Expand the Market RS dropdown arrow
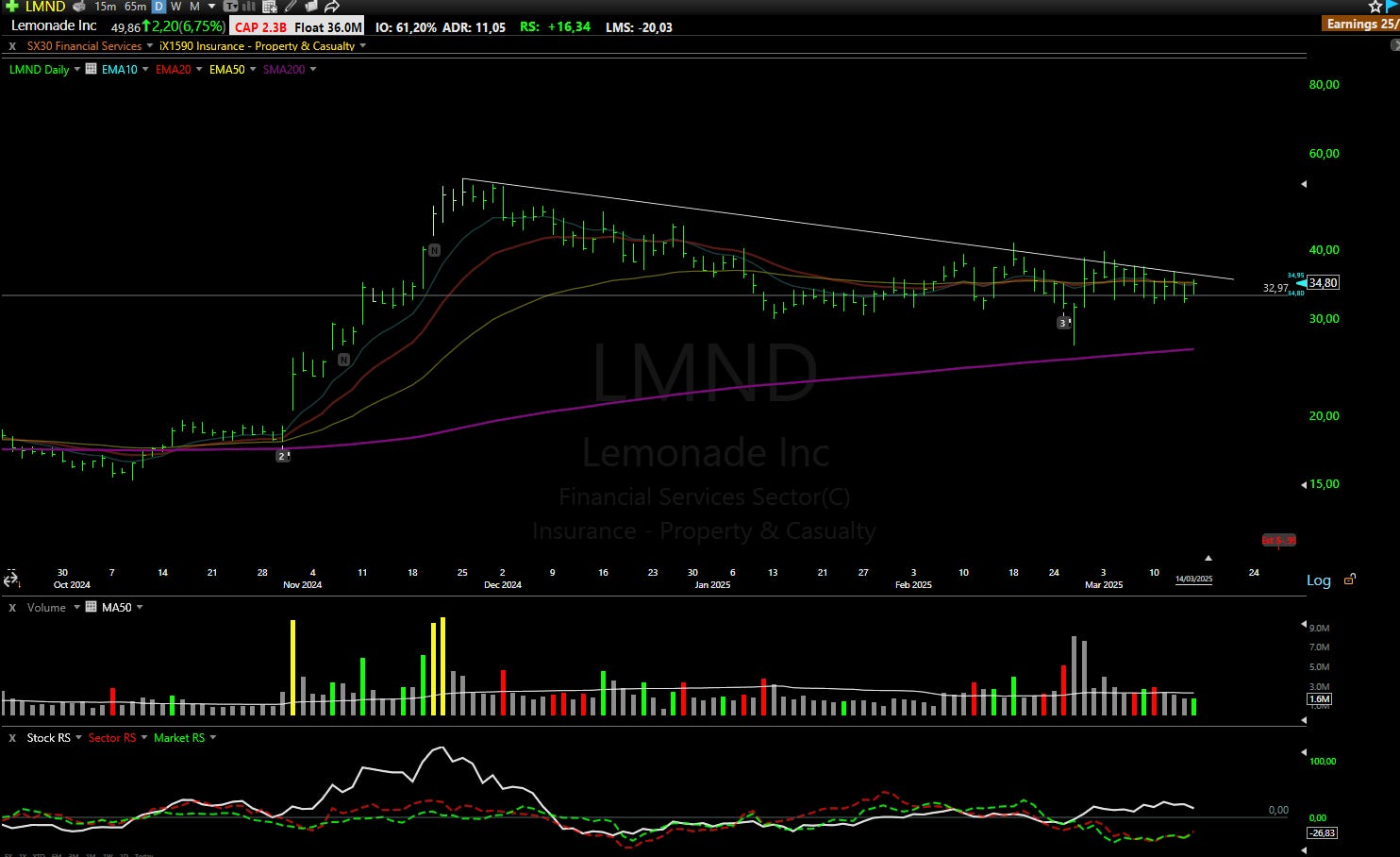Image resolution: width=1400 pixels, height=857 pixels. coord(213,738)
